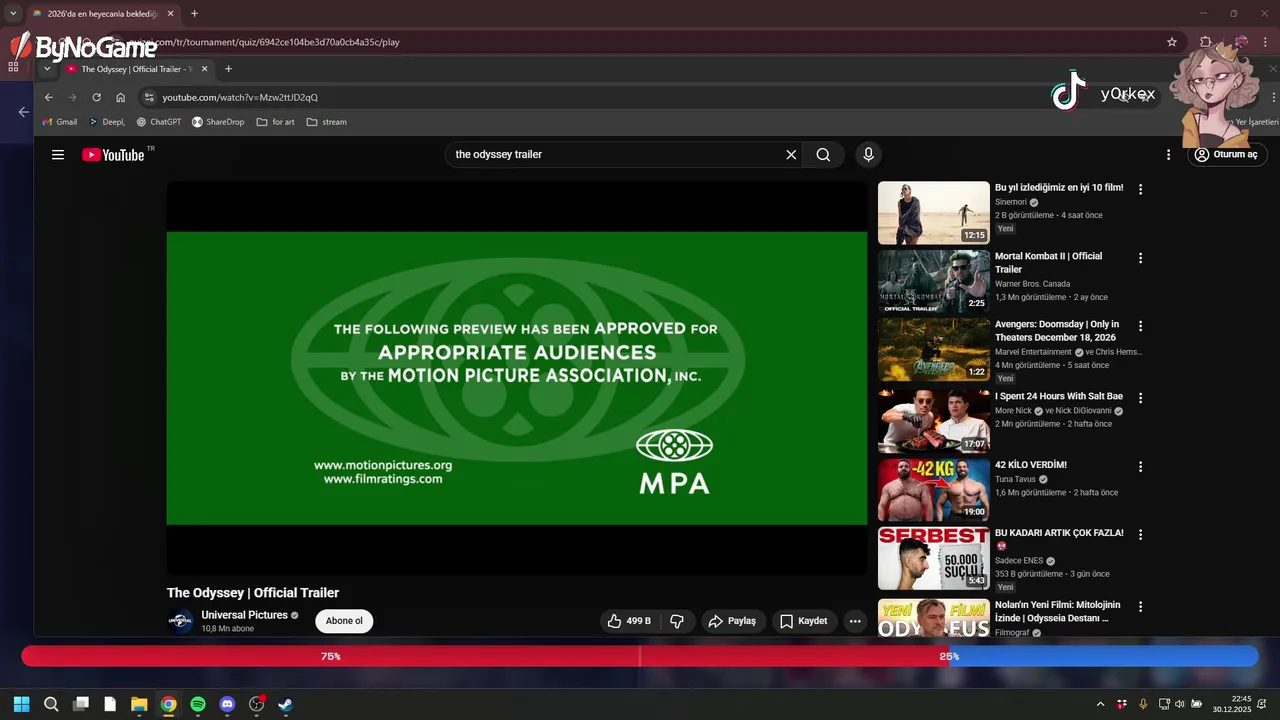1280x720 pixels.
Task: Open the ChatGPT bookmark
Action: [158, 122]
